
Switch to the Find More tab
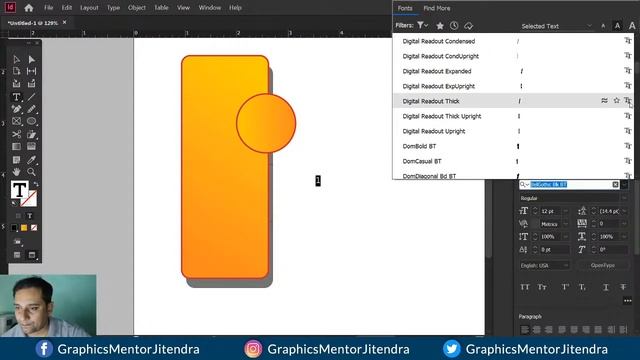click(437, 8)
